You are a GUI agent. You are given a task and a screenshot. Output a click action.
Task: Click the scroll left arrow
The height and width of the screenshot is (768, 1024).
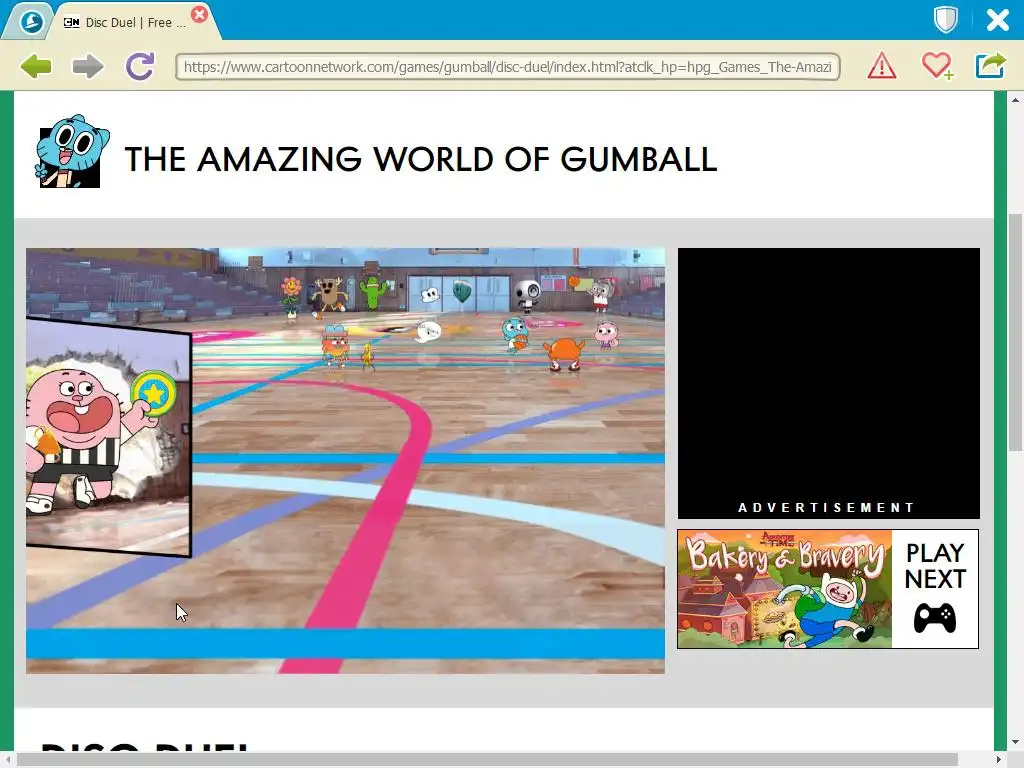[x=7, y=760]
